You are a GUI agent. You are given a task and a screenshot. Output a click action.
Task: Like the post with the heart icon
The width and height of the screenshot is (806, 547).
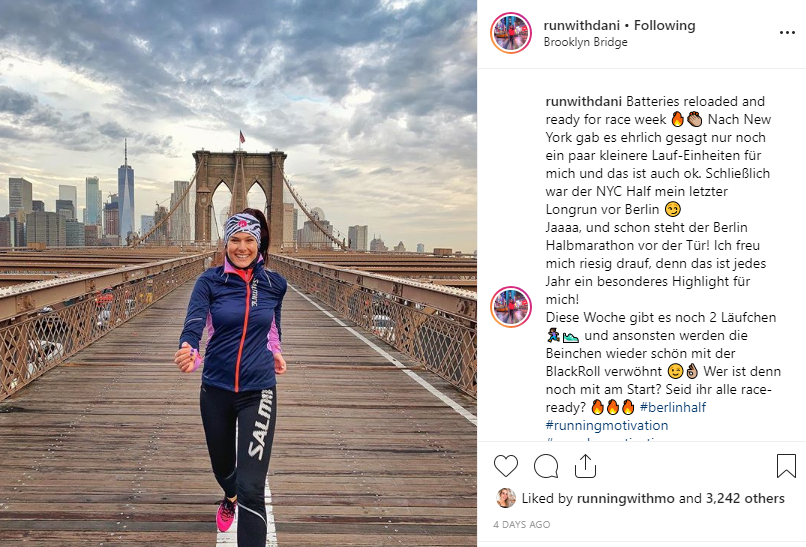(506, 466)
